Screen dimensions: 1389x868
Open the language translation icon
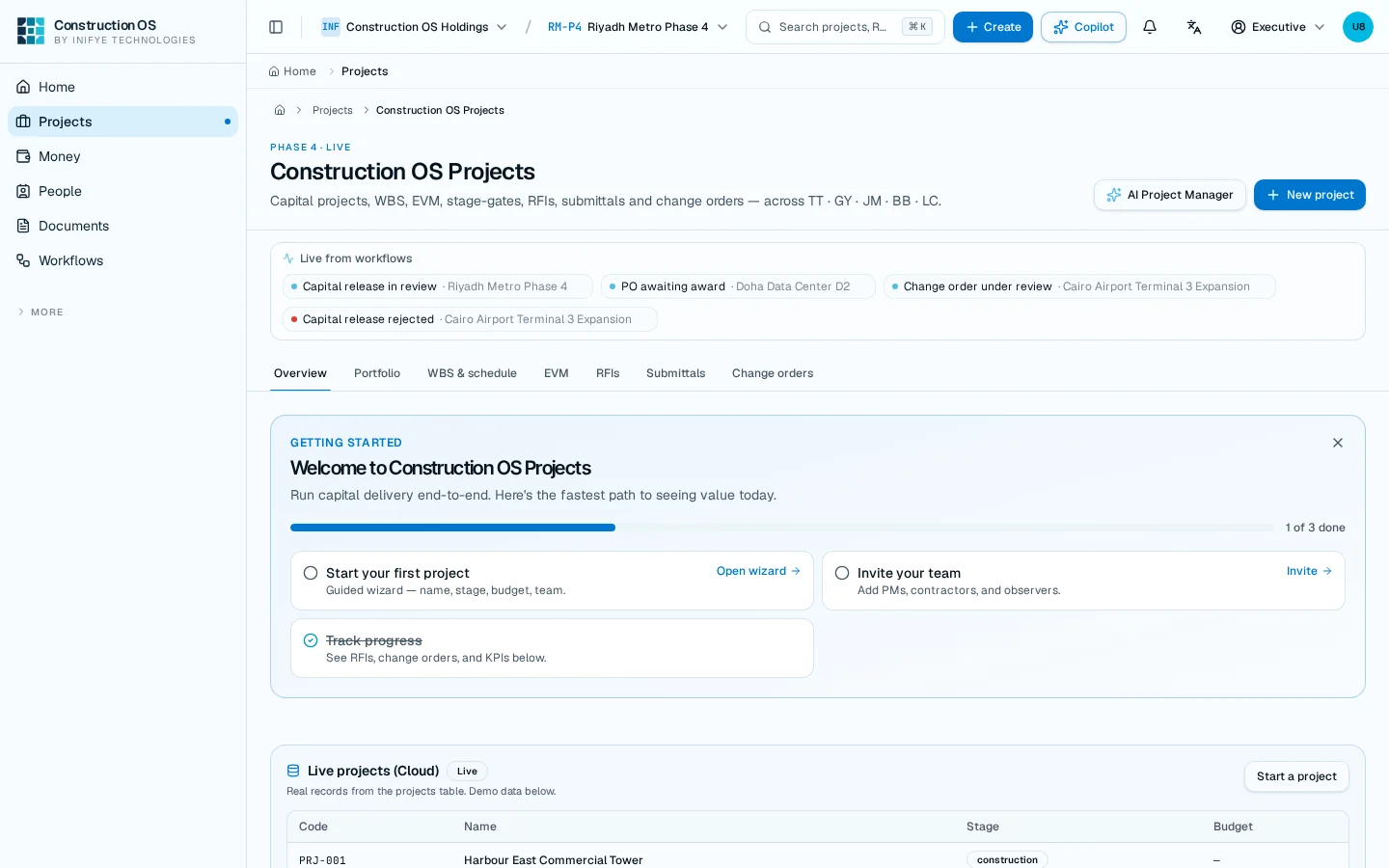click(x=1194, y=27)
